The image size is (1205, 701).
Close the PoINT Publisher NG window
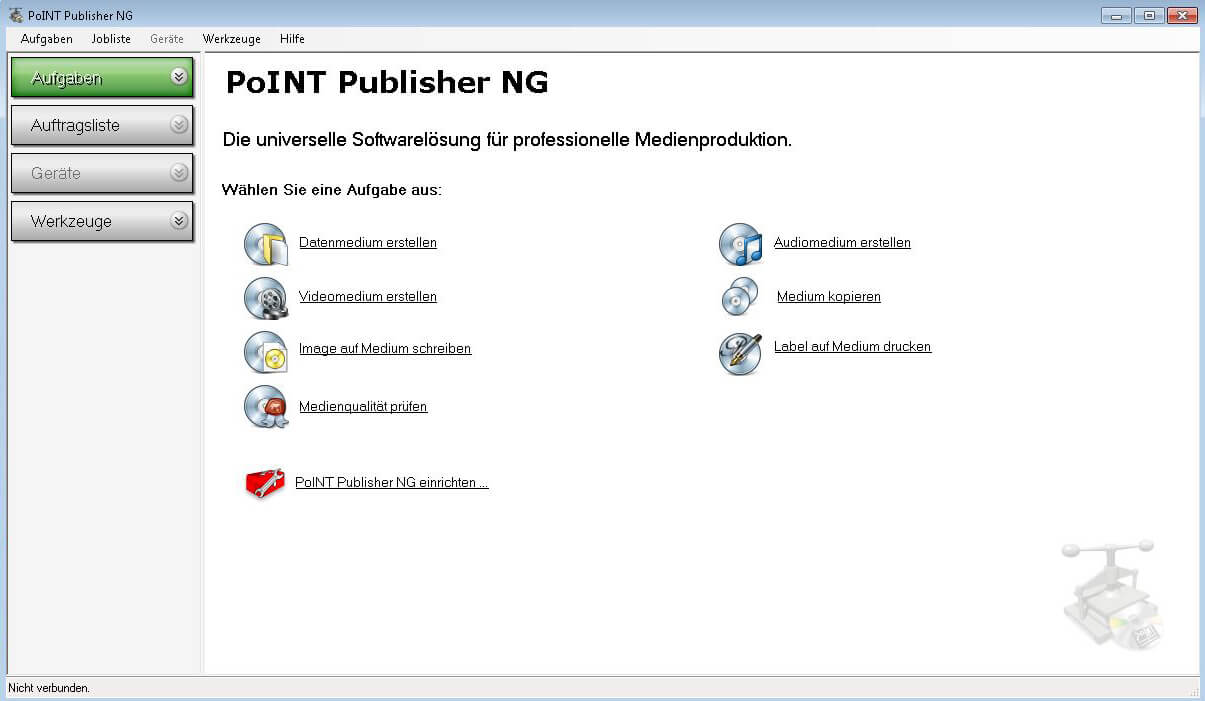[1183, 15]
